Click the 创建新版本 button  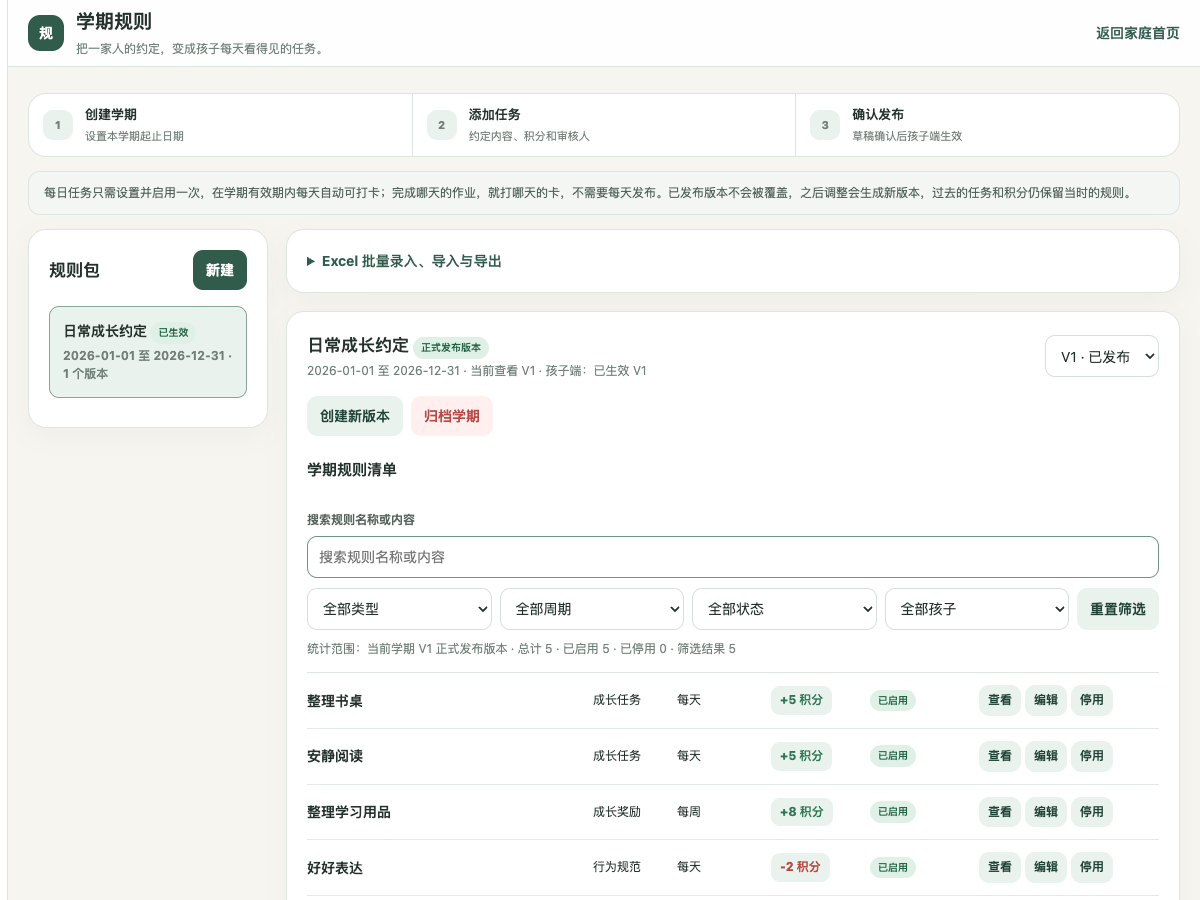355,416
